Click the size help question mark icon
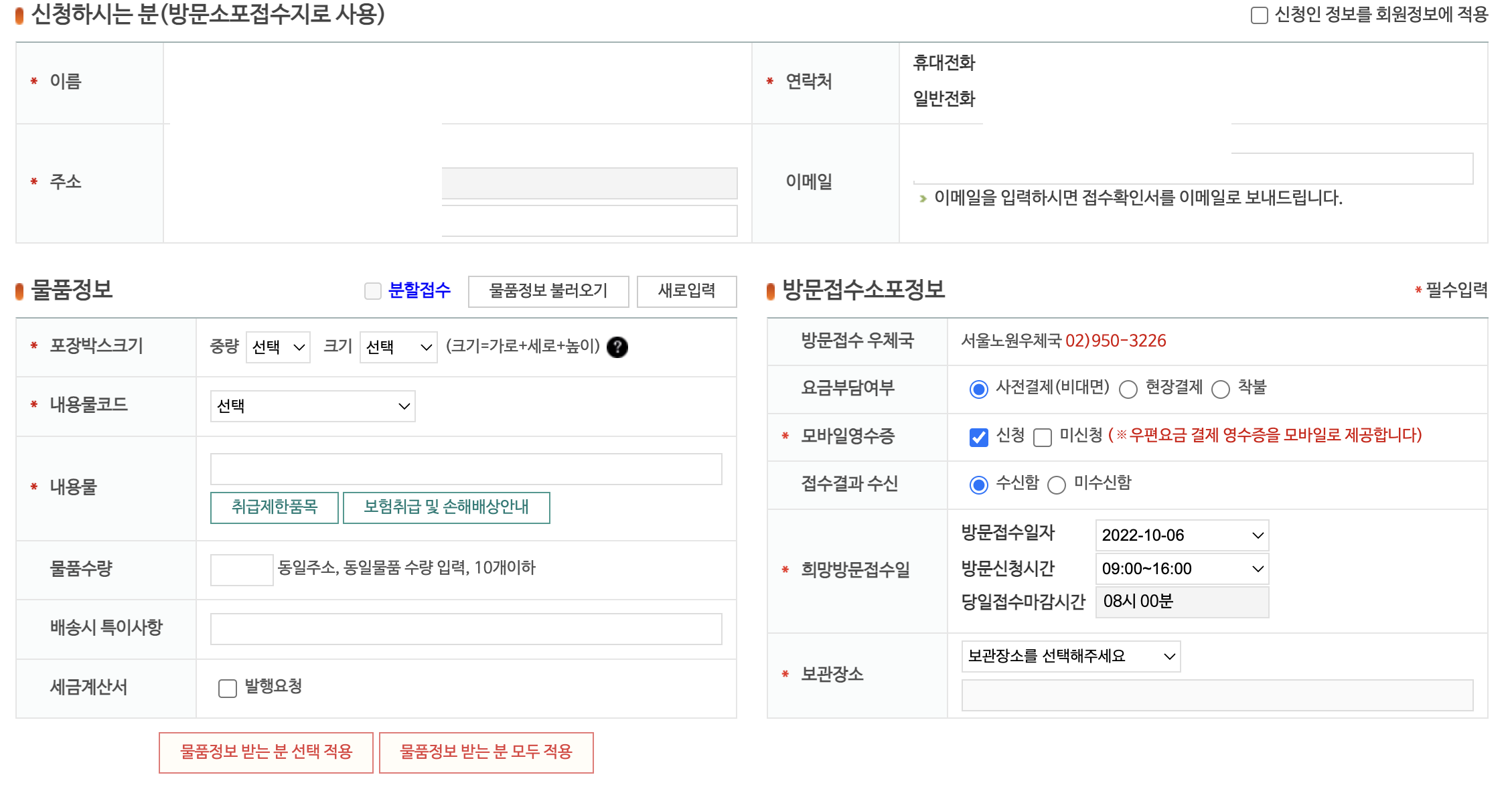 click(x=617, y=347)
